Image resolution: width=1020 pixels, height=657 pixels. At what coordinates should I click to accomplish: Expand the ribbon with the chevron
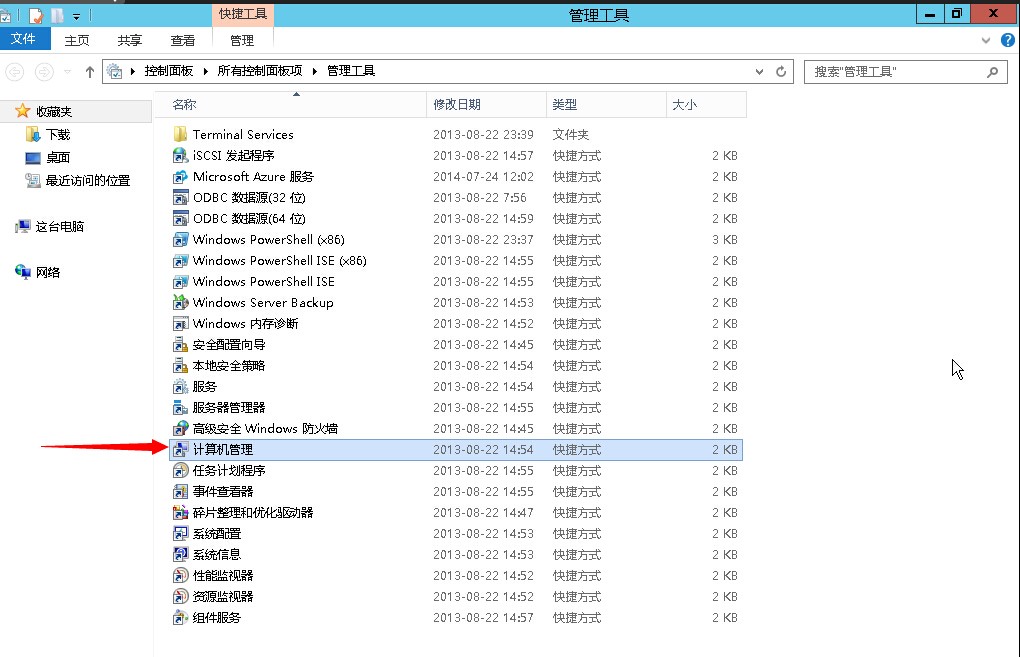985,41
